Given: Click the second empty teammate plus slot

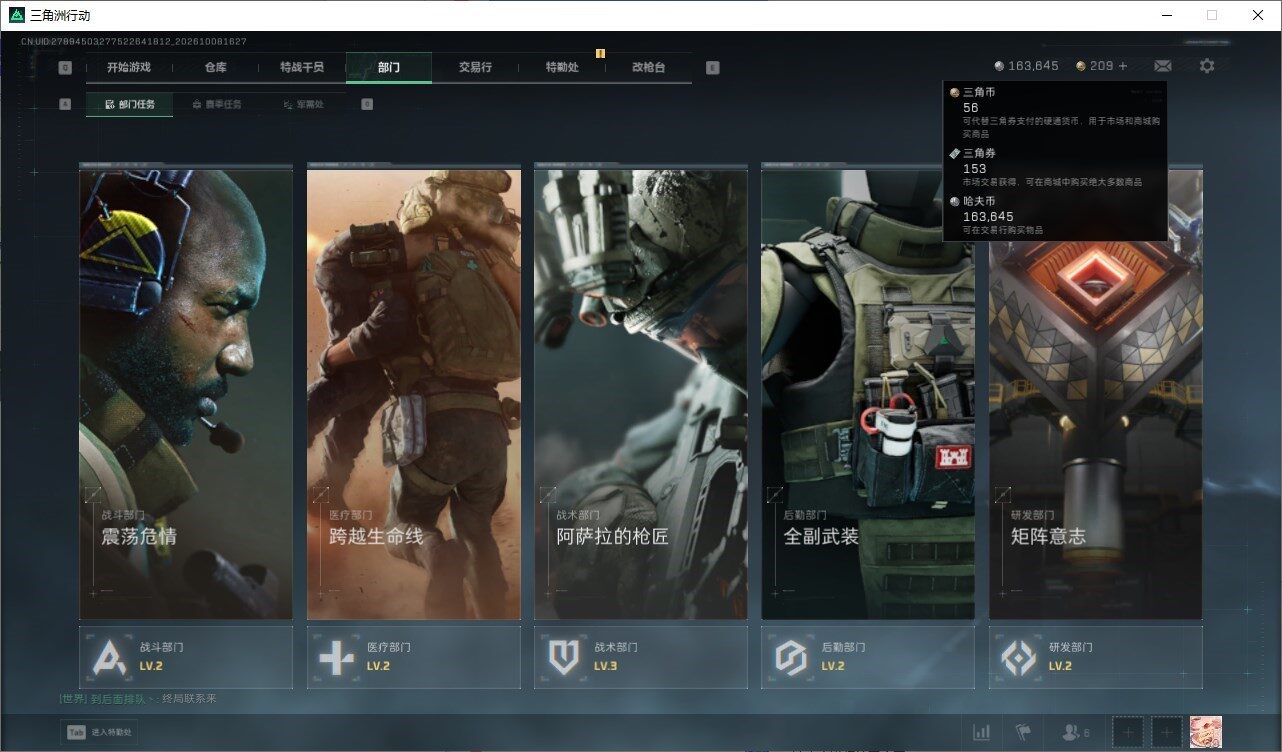Looking at the screenshot, I should 1167,732.
